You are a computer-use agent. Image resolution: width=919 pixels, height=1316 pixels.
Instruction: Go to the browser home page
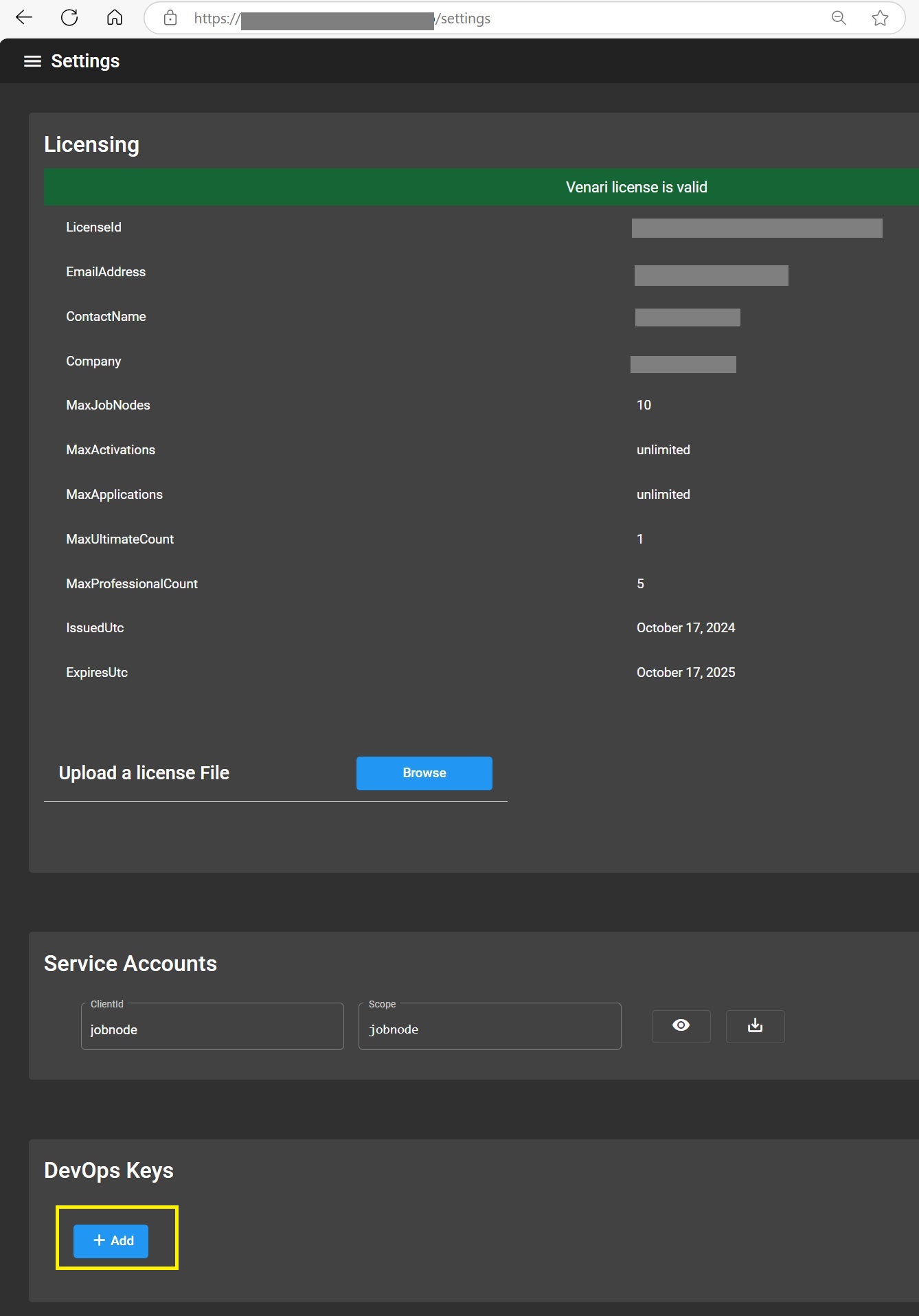[x=115, y=18]
